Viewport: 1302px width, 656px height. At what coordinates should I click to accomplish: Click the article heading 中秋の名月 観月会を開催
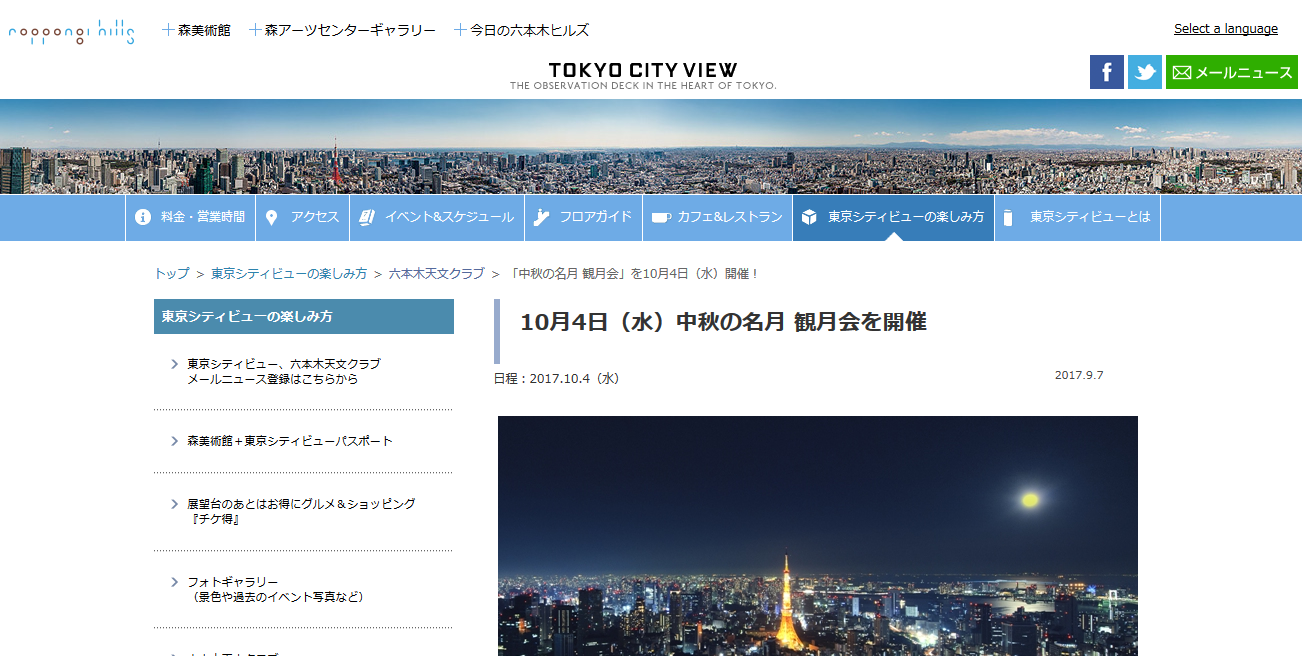(723, 322)
